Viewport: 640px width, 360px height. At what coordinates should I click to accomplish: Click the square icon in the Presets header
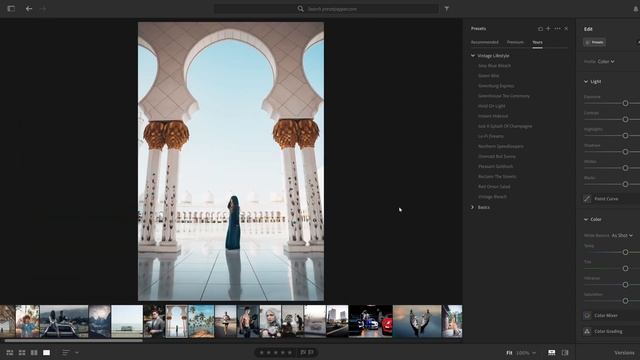pos(540,29)
